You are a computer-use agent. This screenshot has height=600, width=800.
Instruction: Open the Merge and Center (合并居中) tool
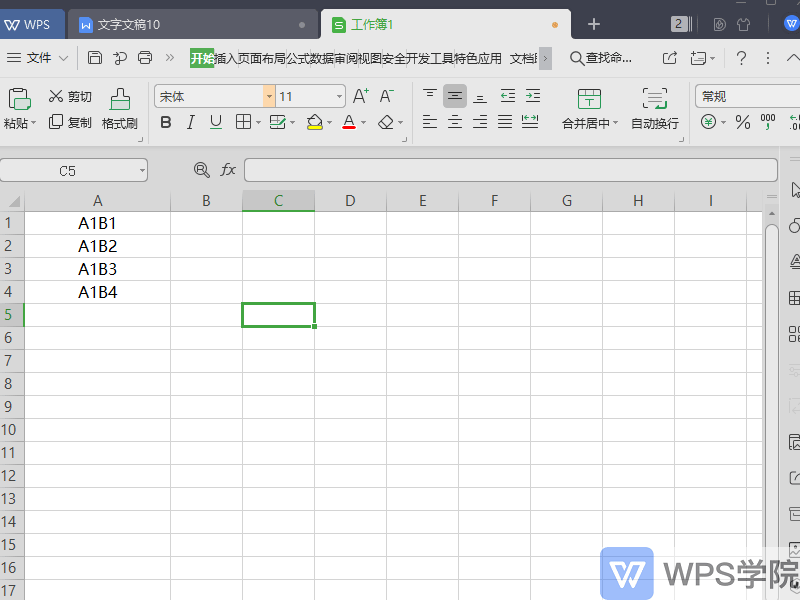click(589, 108)
